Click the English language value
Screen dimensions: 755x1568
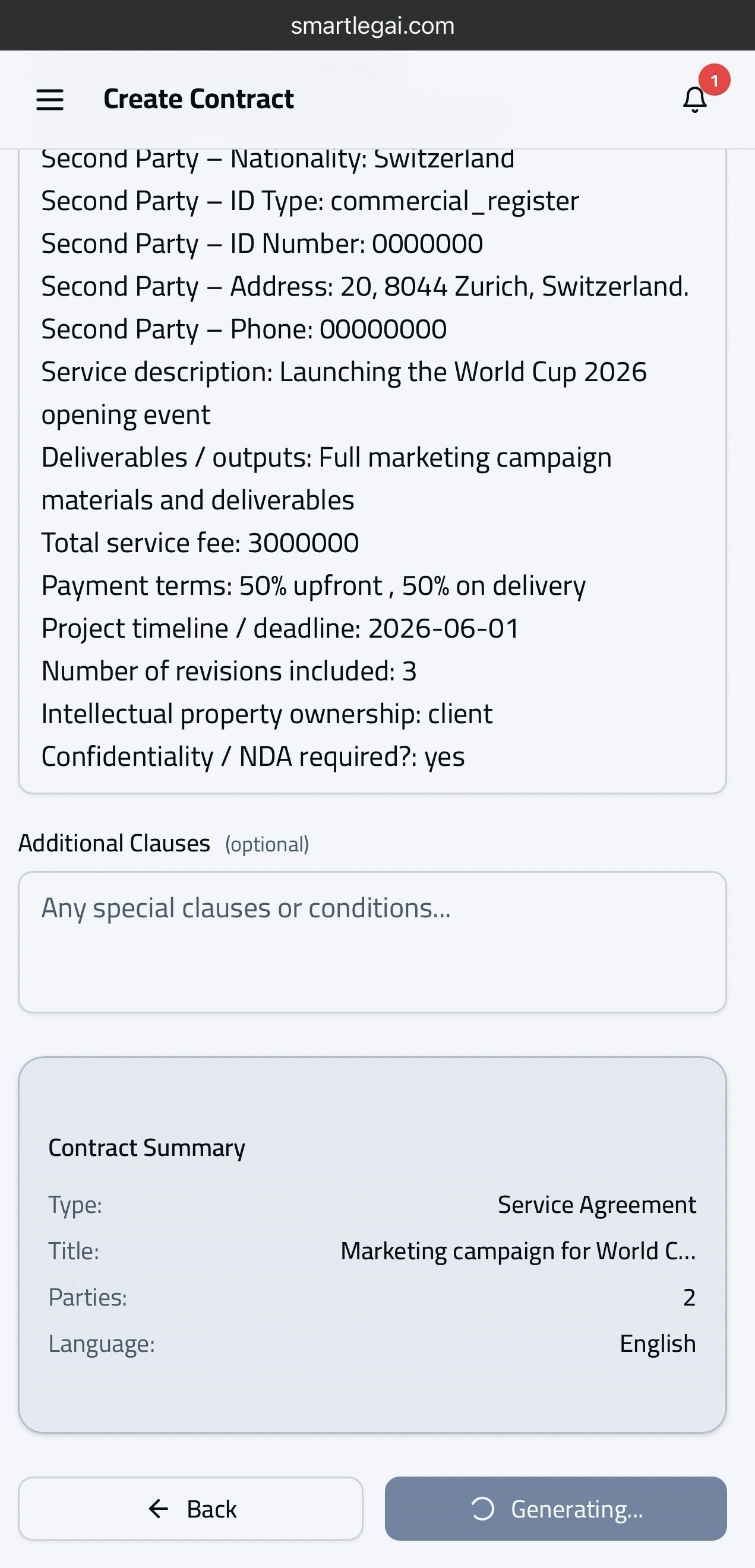[658, 1344]
